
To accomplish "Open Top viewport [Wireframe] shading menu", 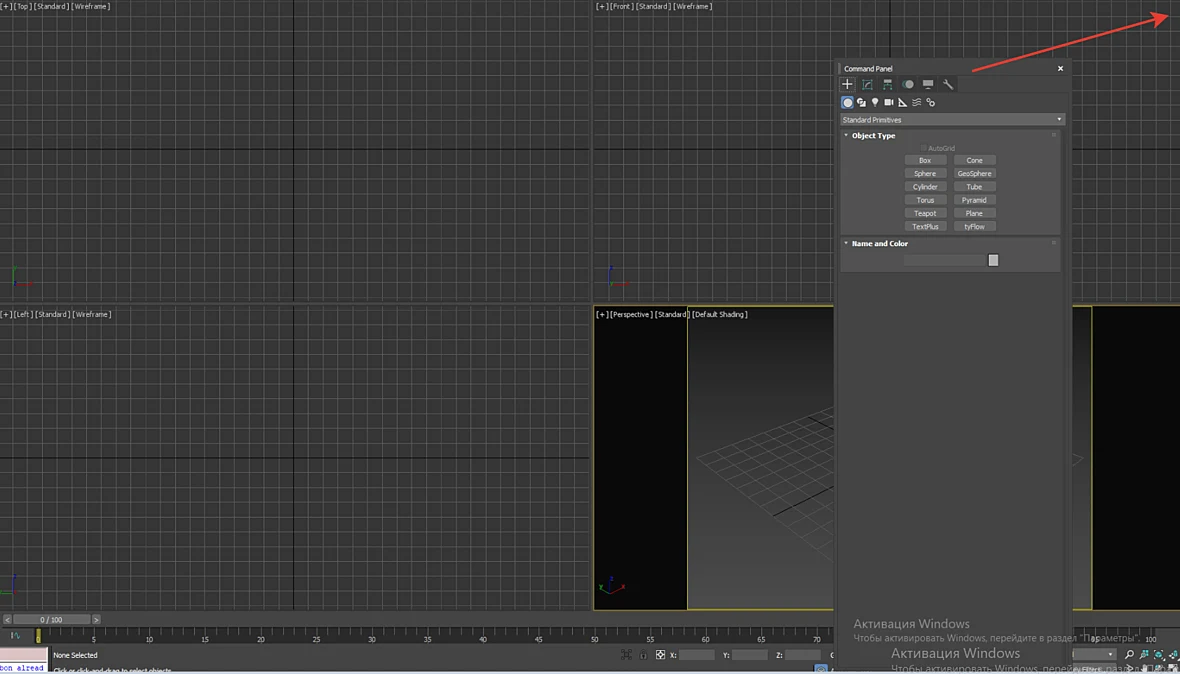I will click(x=91, y=6).
